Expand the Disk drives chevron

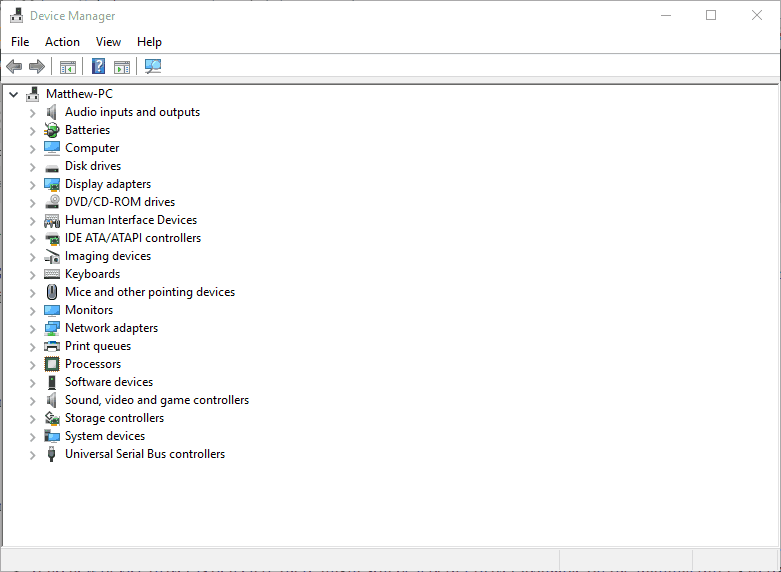[32, 167]
